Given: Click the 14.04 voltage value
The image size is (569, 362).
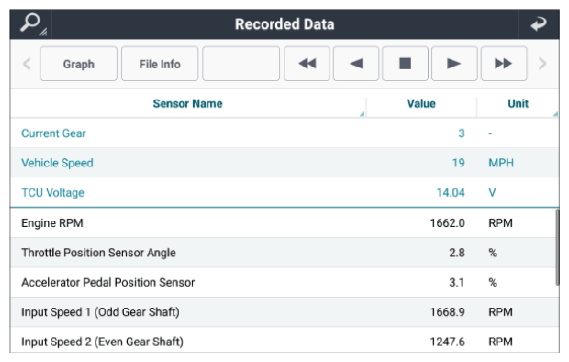Looking at the screenshot, I should point(450,192).
